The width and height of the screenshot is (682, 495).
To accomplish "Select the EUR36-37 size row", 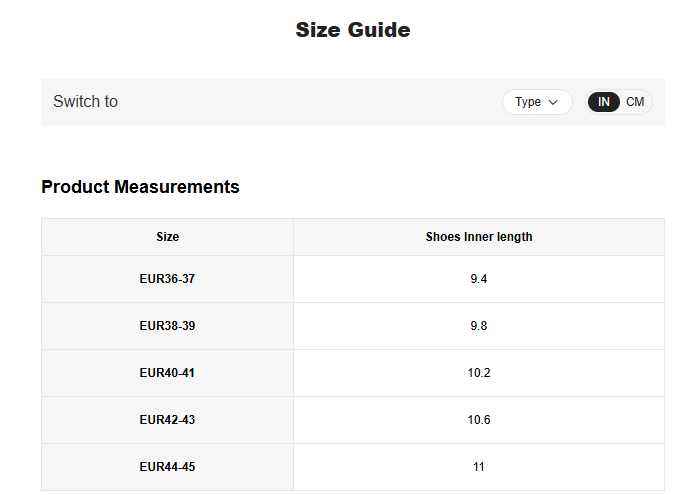I will tap(167, 279).
